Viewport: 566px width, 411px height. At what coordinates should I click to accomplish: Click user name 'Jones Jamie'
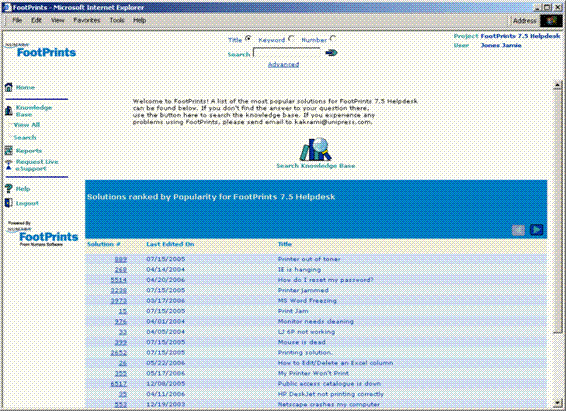click(501, 45)
